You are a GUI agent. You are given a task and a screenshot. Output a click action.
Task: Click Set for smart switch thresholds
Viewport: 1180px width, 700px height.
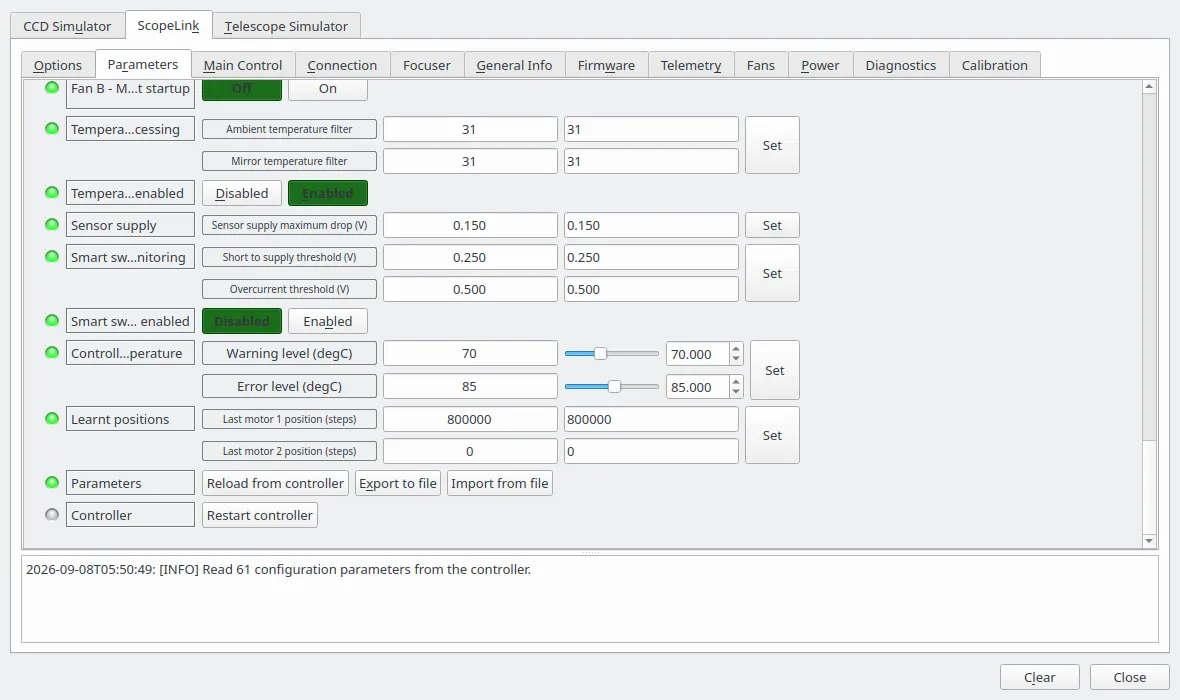[772, 273]
